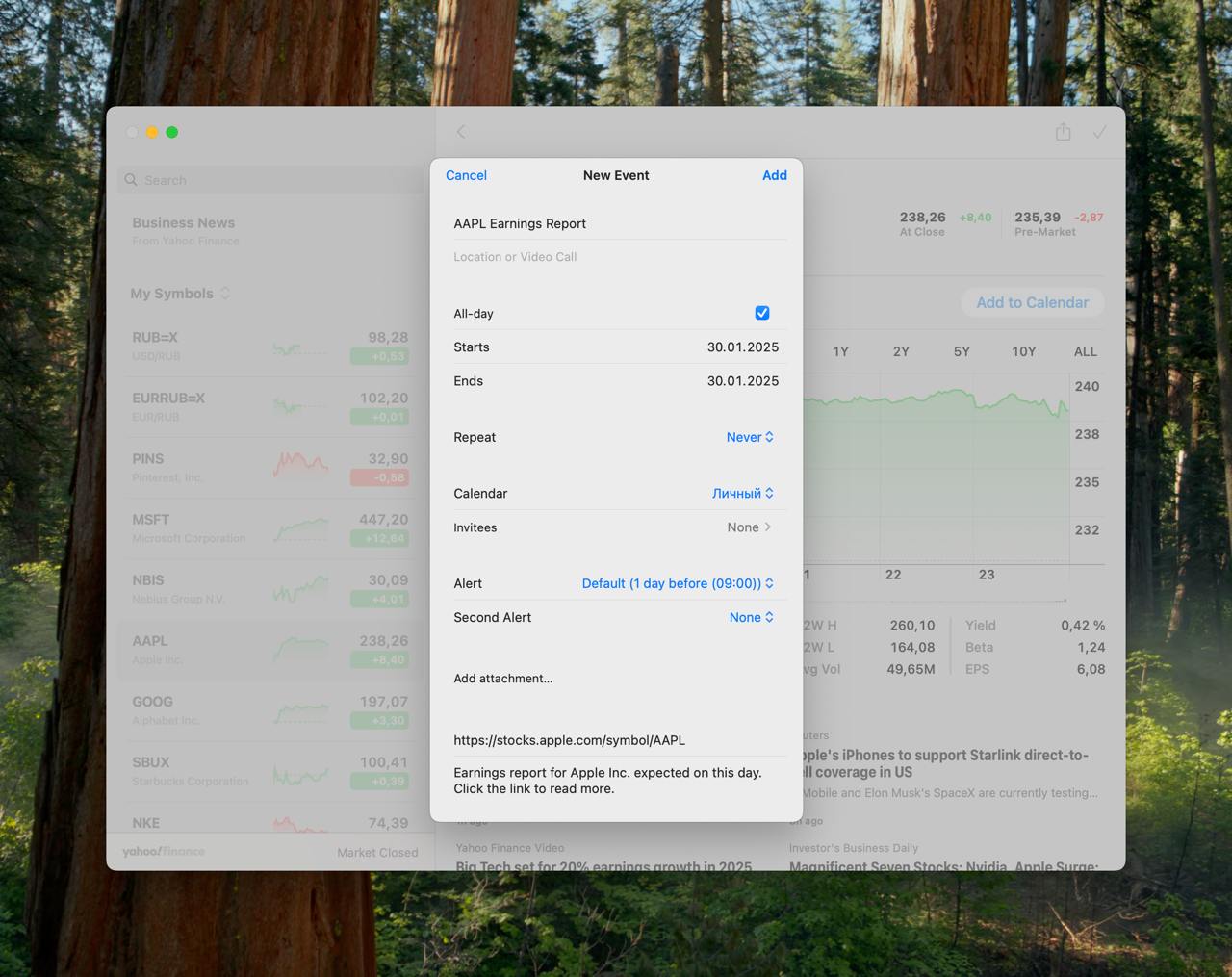Open the Calendar dropdown set to Личный
Screen dimensions: 1232x977
pyautogui.click(x=743, y=493)
